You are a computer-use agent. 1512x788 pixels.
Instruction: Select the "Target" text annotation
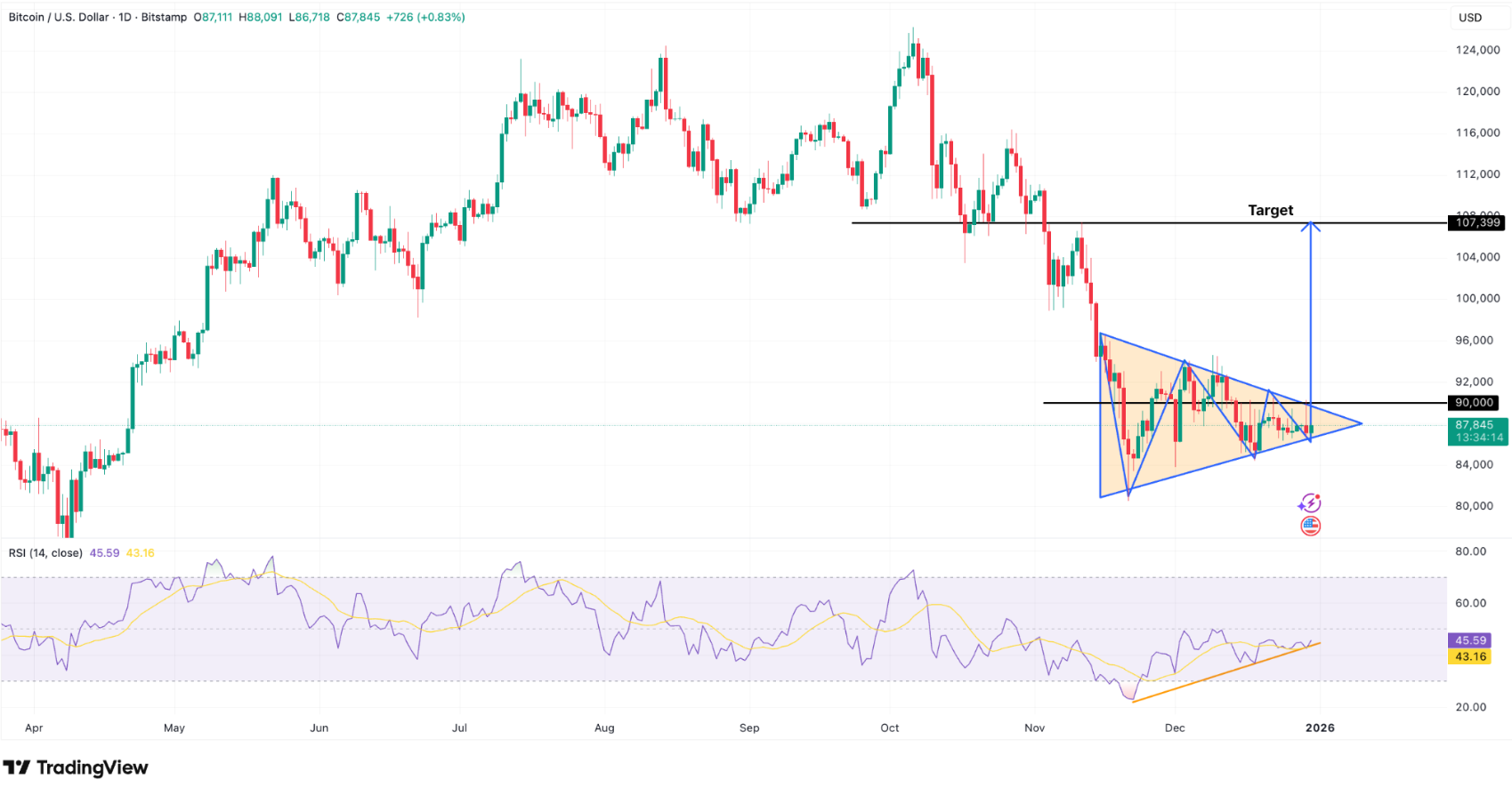(x=1270, y=210)
